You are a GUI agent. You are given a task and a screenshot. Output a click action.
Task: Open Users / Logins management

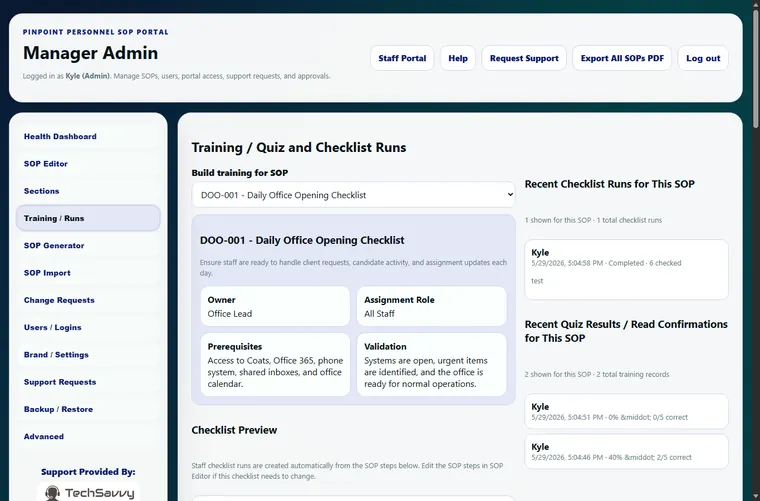click(x=88, y=328)
